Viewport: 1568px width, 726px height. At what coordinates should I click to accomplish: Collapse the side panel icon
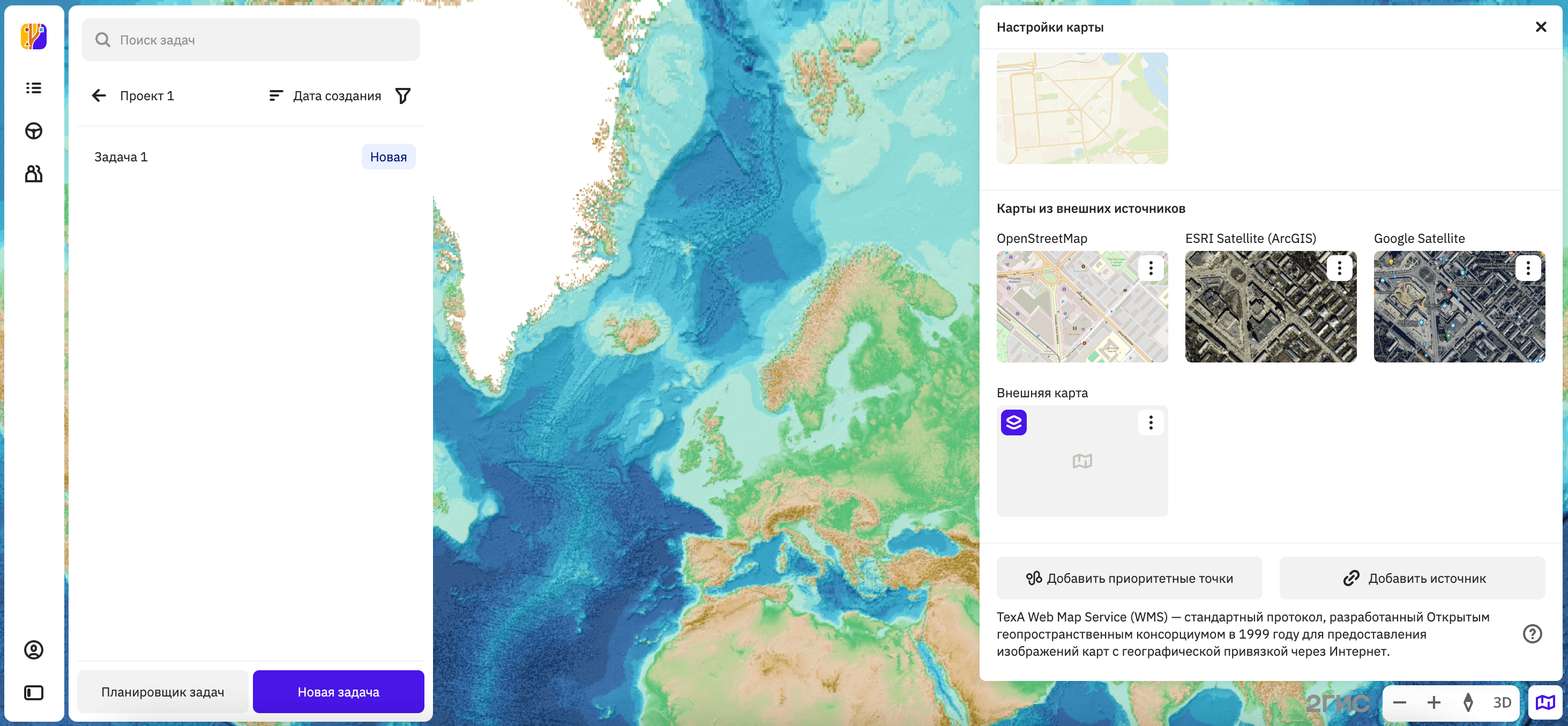click(x=33, y=693)
